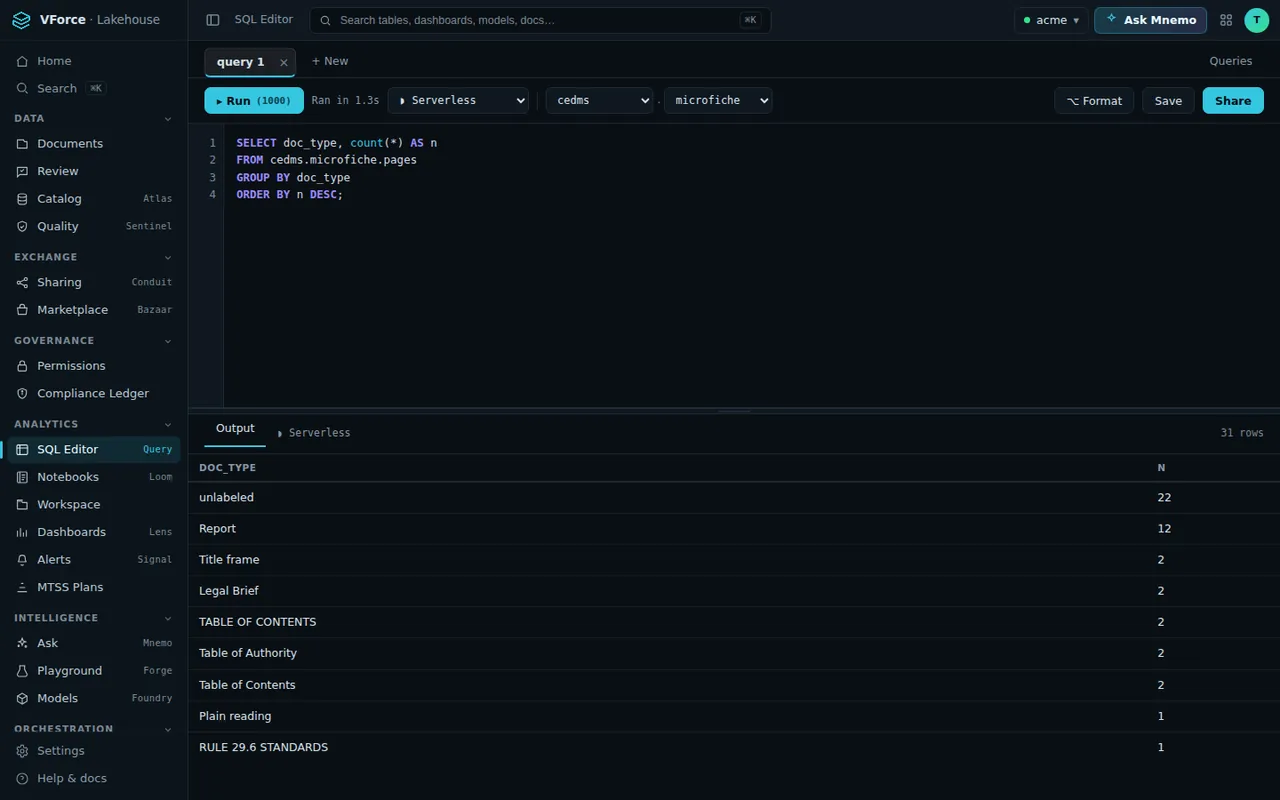The image size is (1280, 800).
Task: Click the Home icon in sidebar
Action: coord(22,61)
